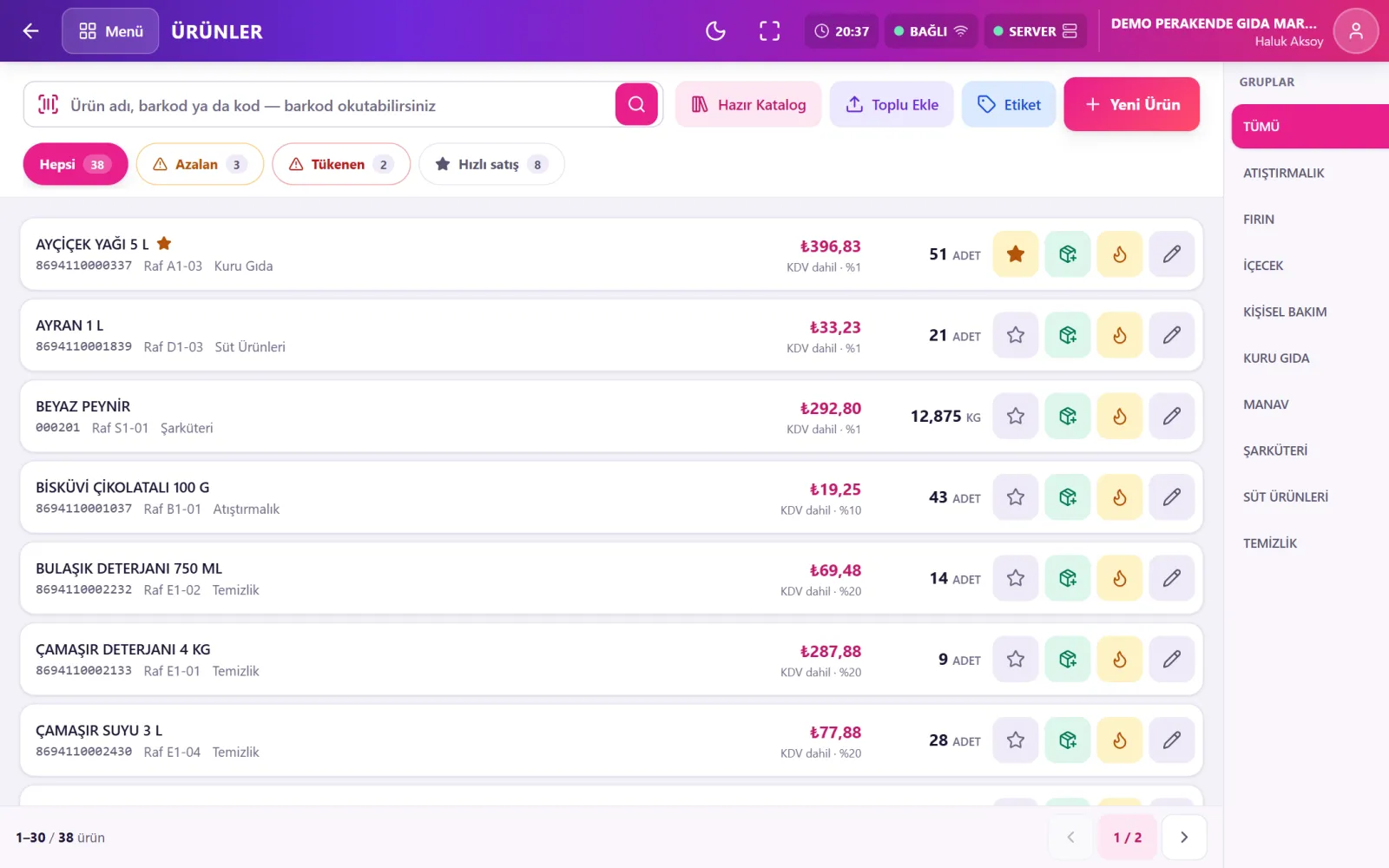This screenshot has width=1389, height=868.
Task: Create a Yeni Ürün
Action: click(x=1132, y=104)
